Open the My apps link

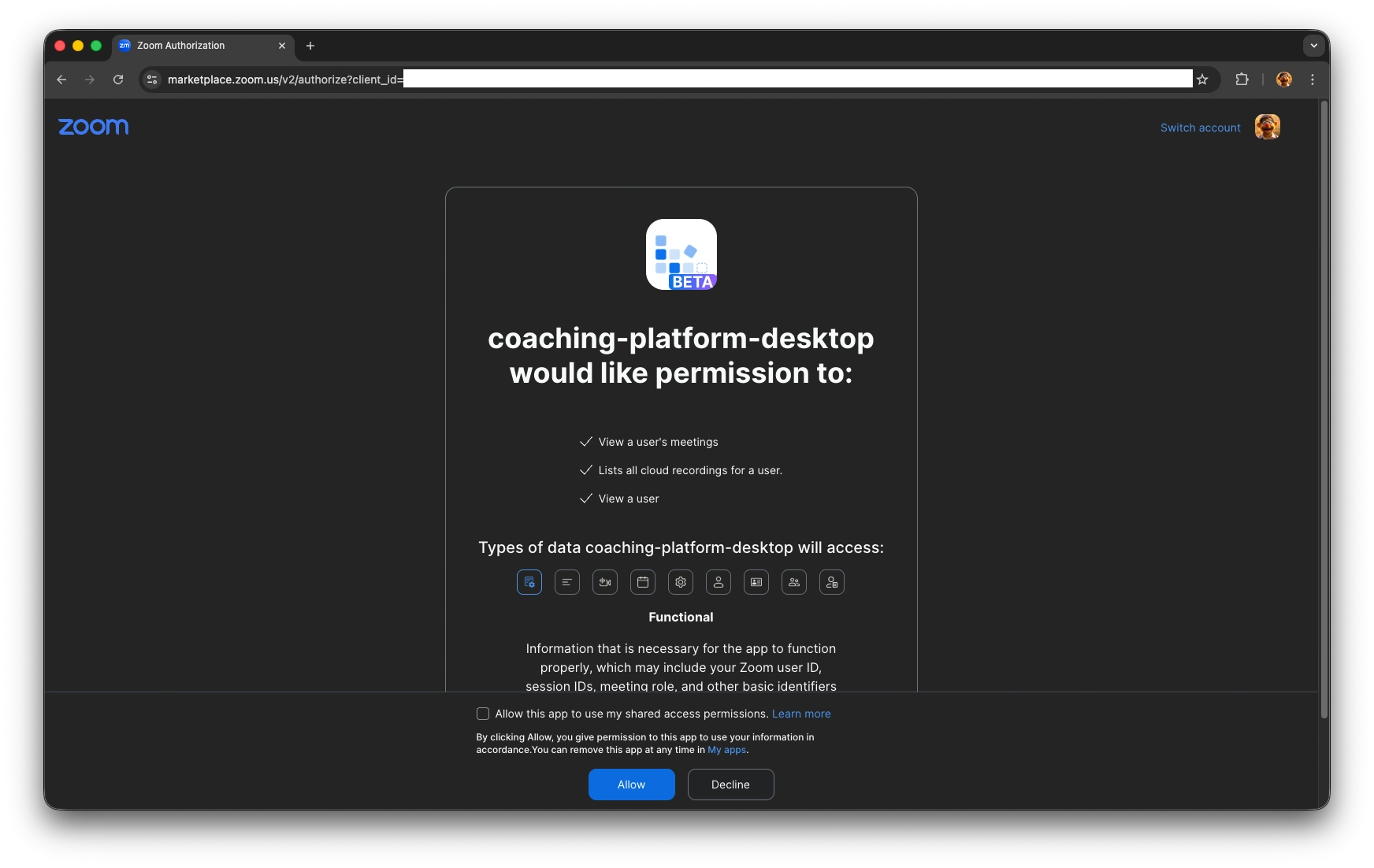(726, 750)
